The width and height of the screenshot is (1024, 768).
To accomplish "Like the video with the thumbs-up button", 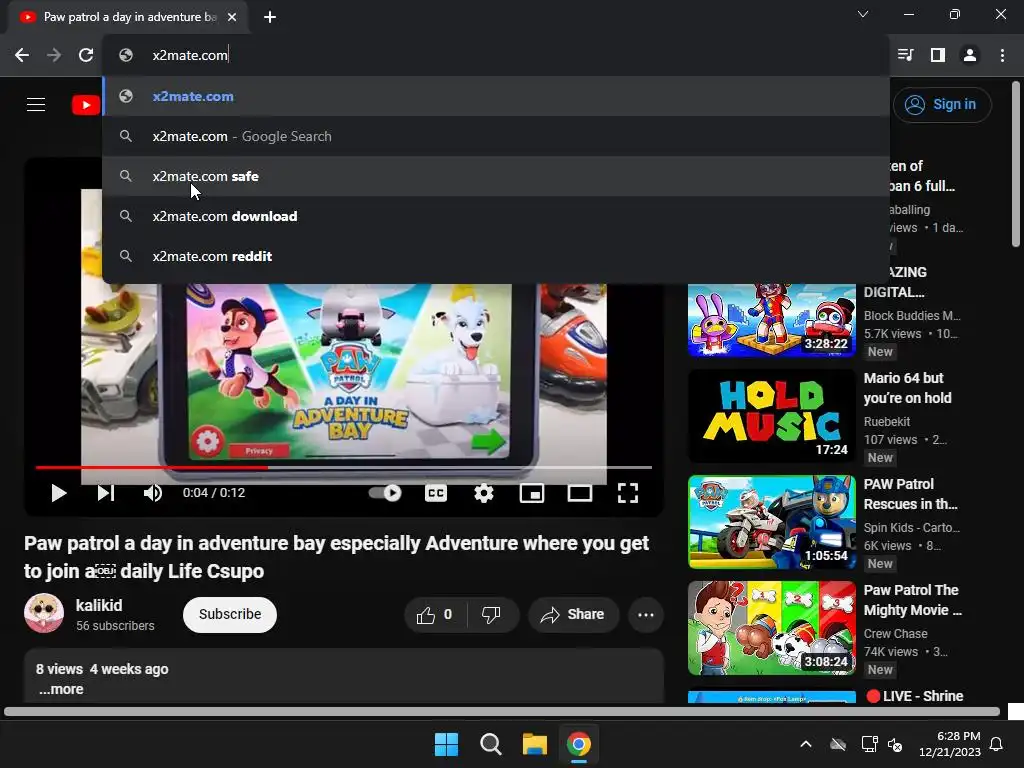I will [436, 615].
